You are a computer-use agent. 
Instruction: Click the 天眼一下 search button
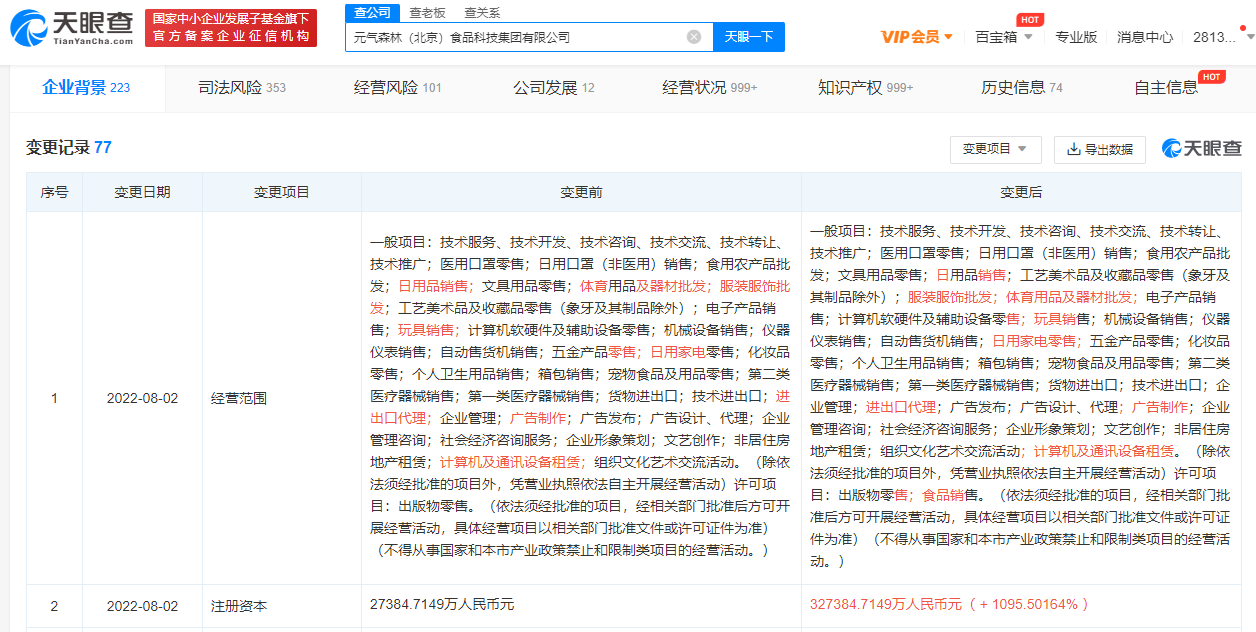point(749,37)
